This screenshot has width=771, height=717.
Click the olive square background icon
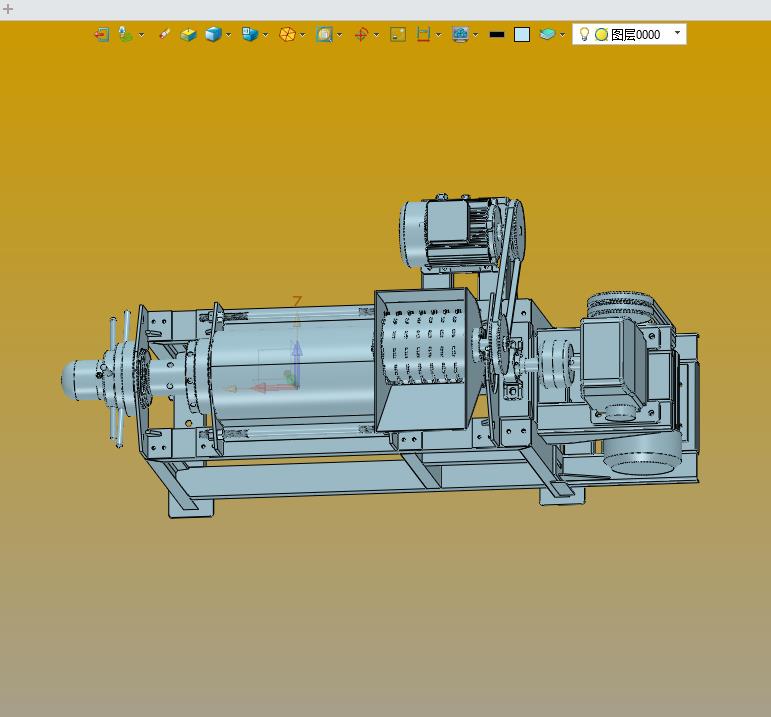point(398,34)
